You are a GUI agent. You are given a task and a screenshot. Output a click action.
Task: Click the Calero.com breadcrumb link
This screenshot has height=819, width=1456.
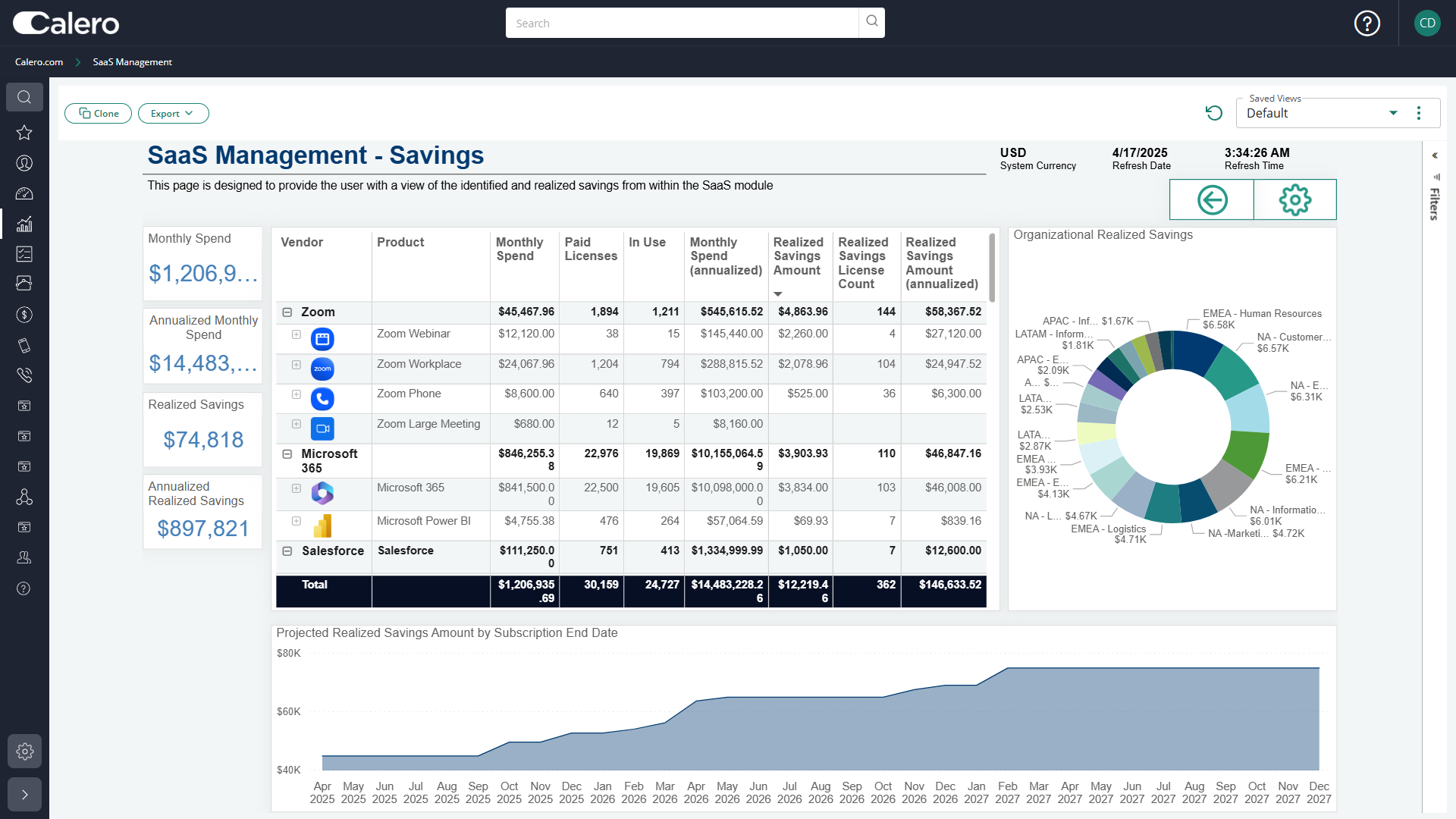tap(39, 61)
